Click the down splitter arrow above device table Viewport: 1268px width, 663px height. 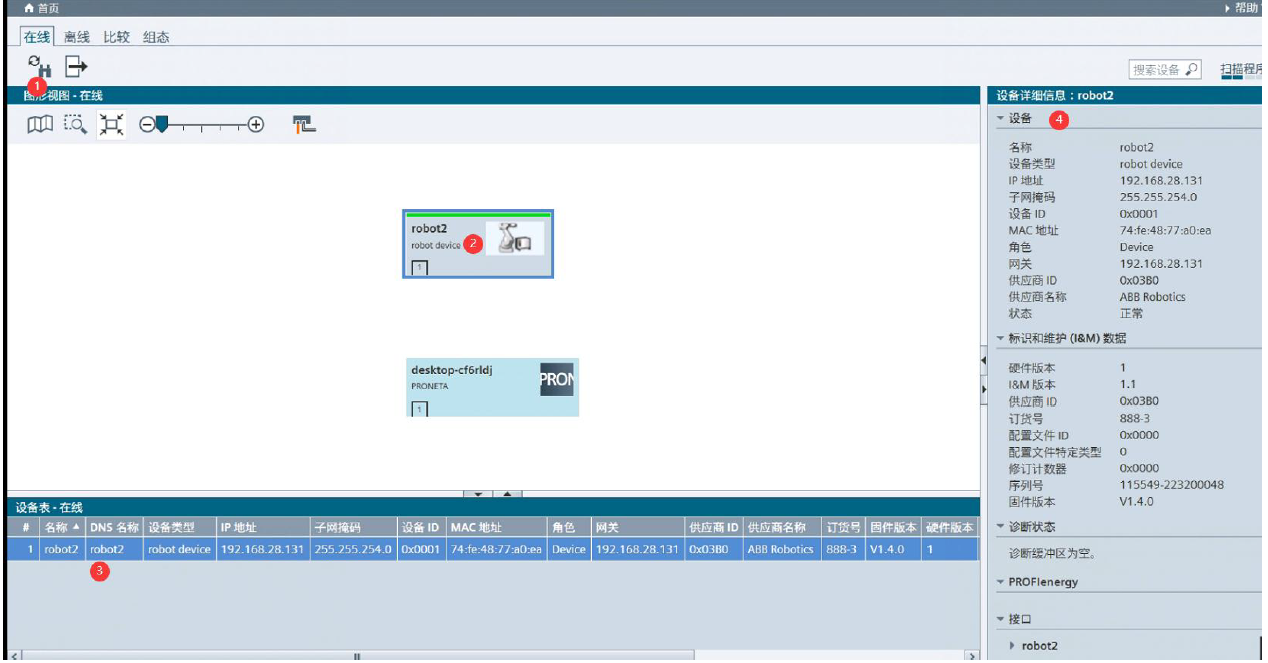click(x=478, y=494)
